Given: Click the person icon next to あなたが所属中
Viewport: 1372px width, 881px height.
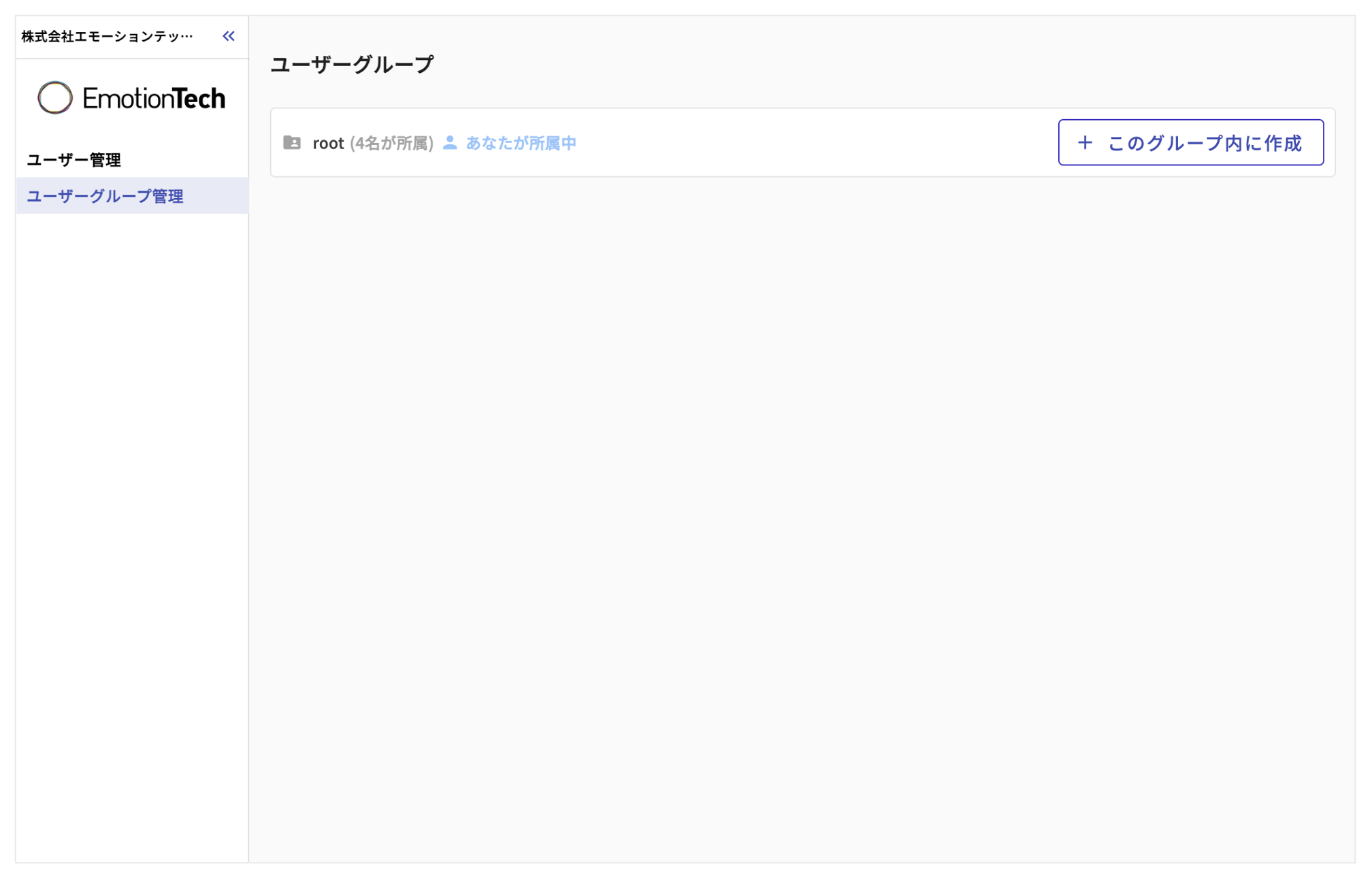Looking at the screenshot, I should tap(450, 143).
